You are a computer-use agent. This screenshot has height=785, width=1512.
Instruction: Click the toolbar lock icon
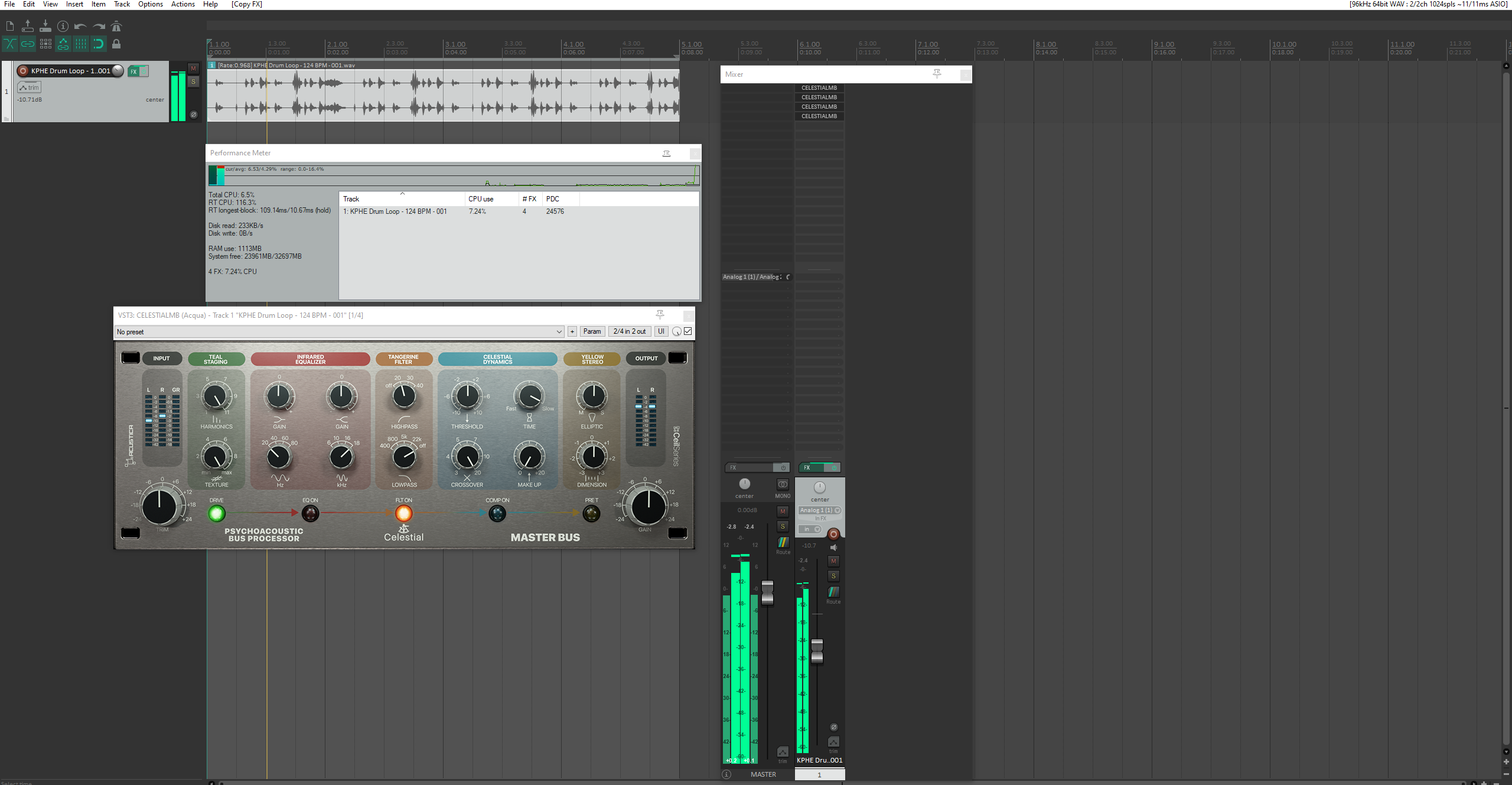click(116, 44)
